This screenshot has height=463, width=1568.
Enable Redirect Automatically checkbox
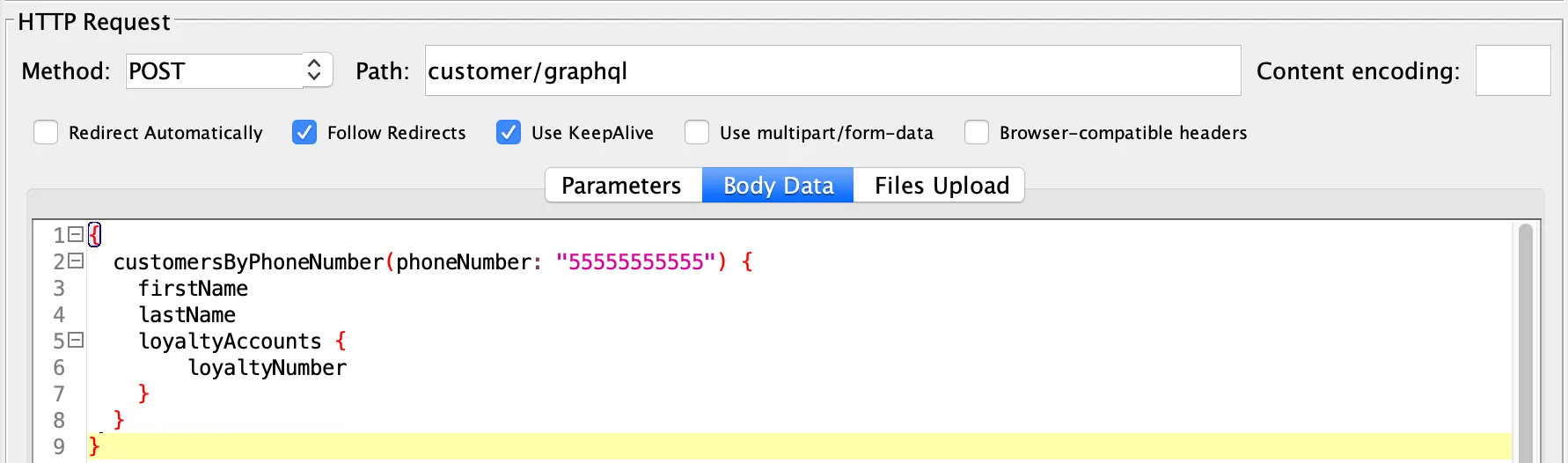46,132
